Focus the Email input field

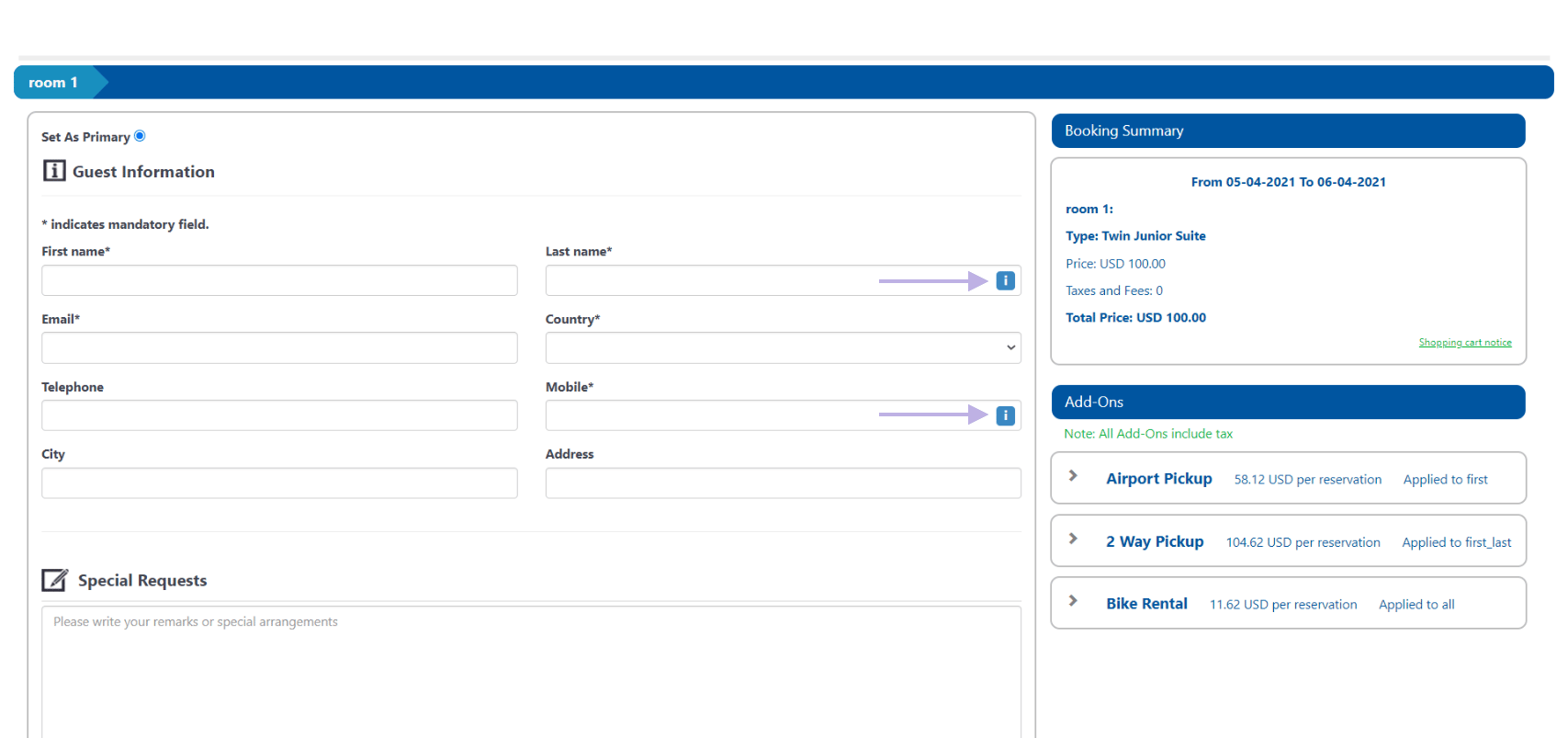tap(279, 347)
